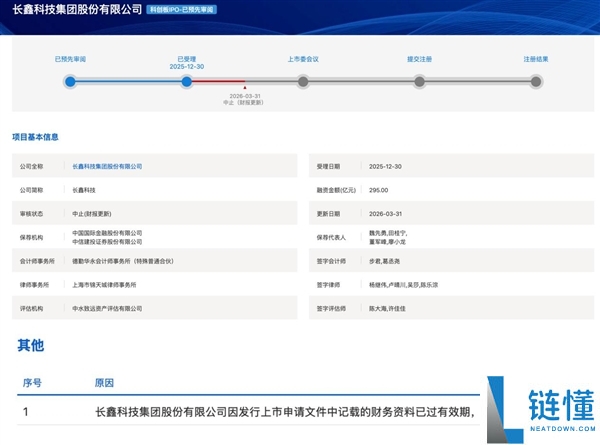Click the sponsor representatives names value
The height and width of the screenshot is (445, 600).
coord(388,237)
